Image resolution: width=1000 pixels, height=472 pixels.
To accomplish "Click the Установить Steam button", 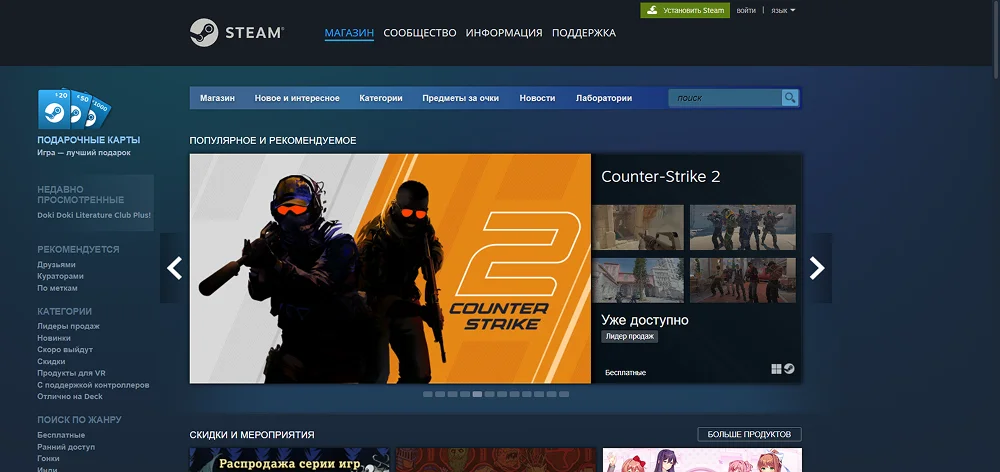I will (685, 10).
